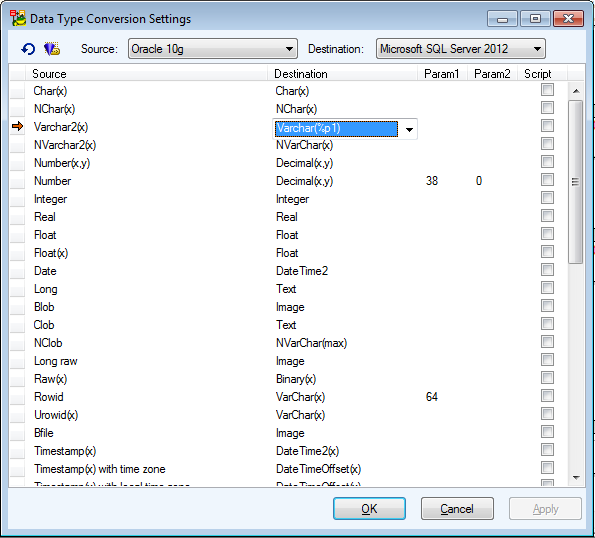Image resolution: width=595 pixels, height=538 pixels.
Task: Toggle Script checkbox for NChar(x) row
Action: click(x=547, y=108)
